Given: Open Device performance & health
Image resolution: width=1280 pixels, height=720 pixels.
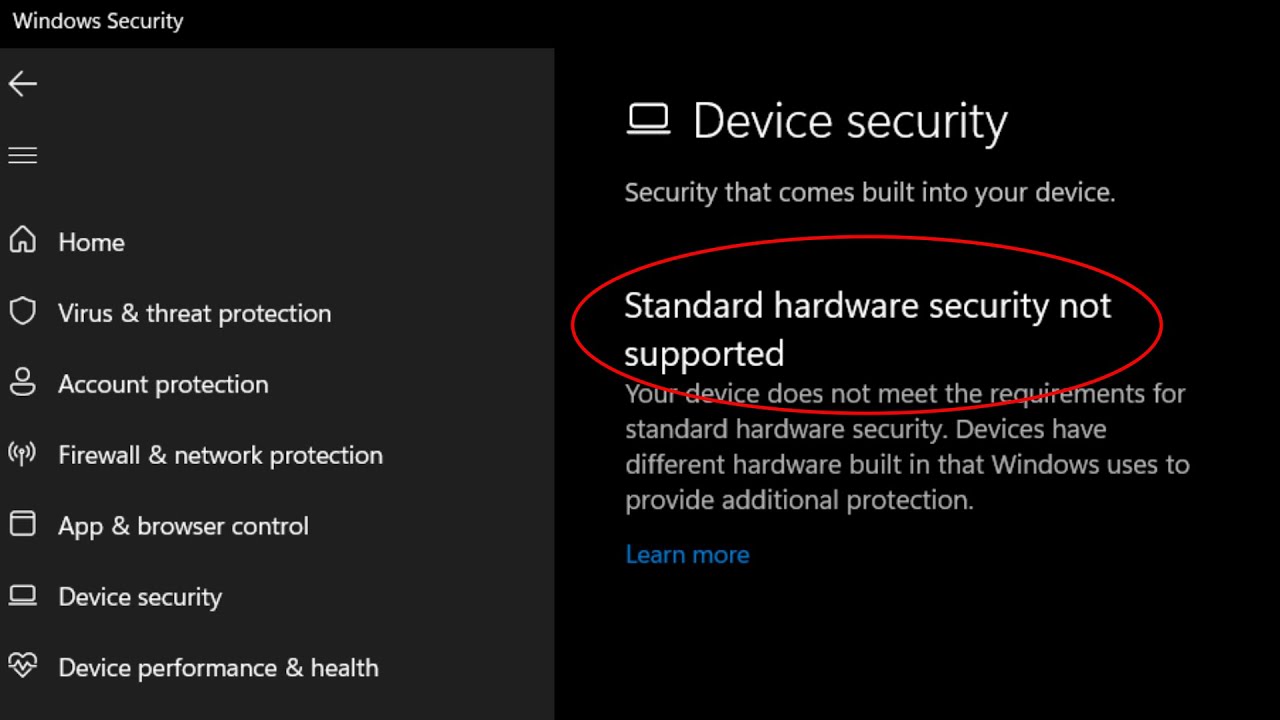Looking at the screenshot, I should [218, 668].
